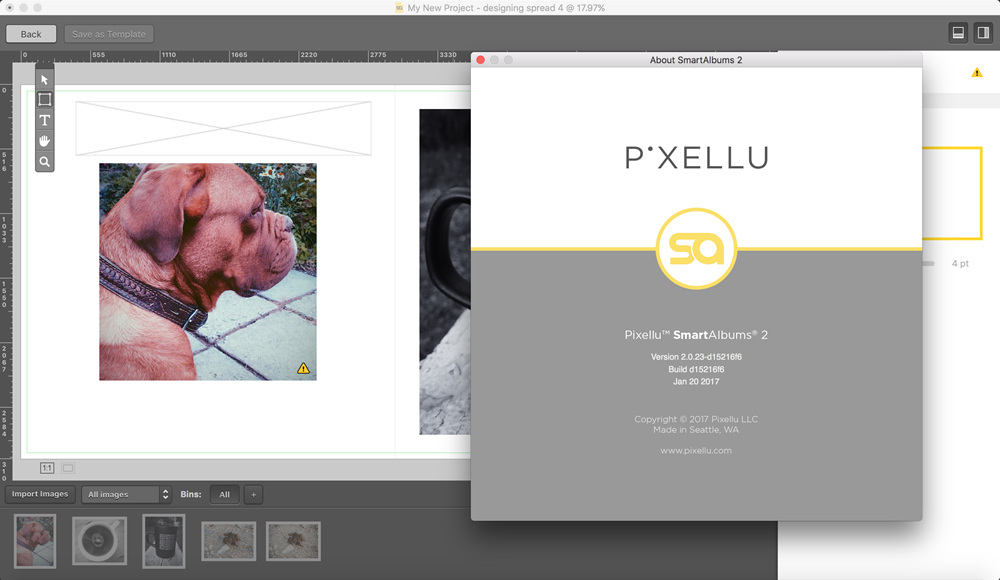Viewport: 1000px width, 580px height.
Task: Select the All bin filter
Action: 224,494
